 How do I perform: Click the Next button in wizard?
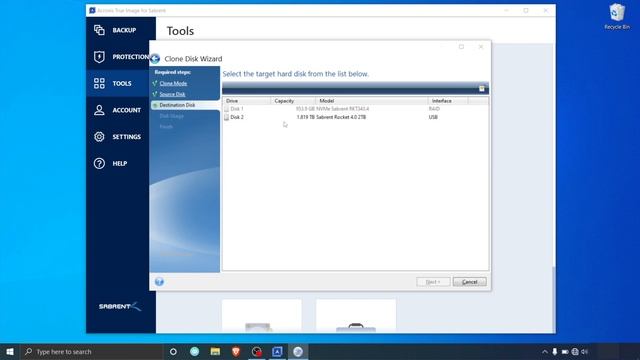tap(433, 282)
